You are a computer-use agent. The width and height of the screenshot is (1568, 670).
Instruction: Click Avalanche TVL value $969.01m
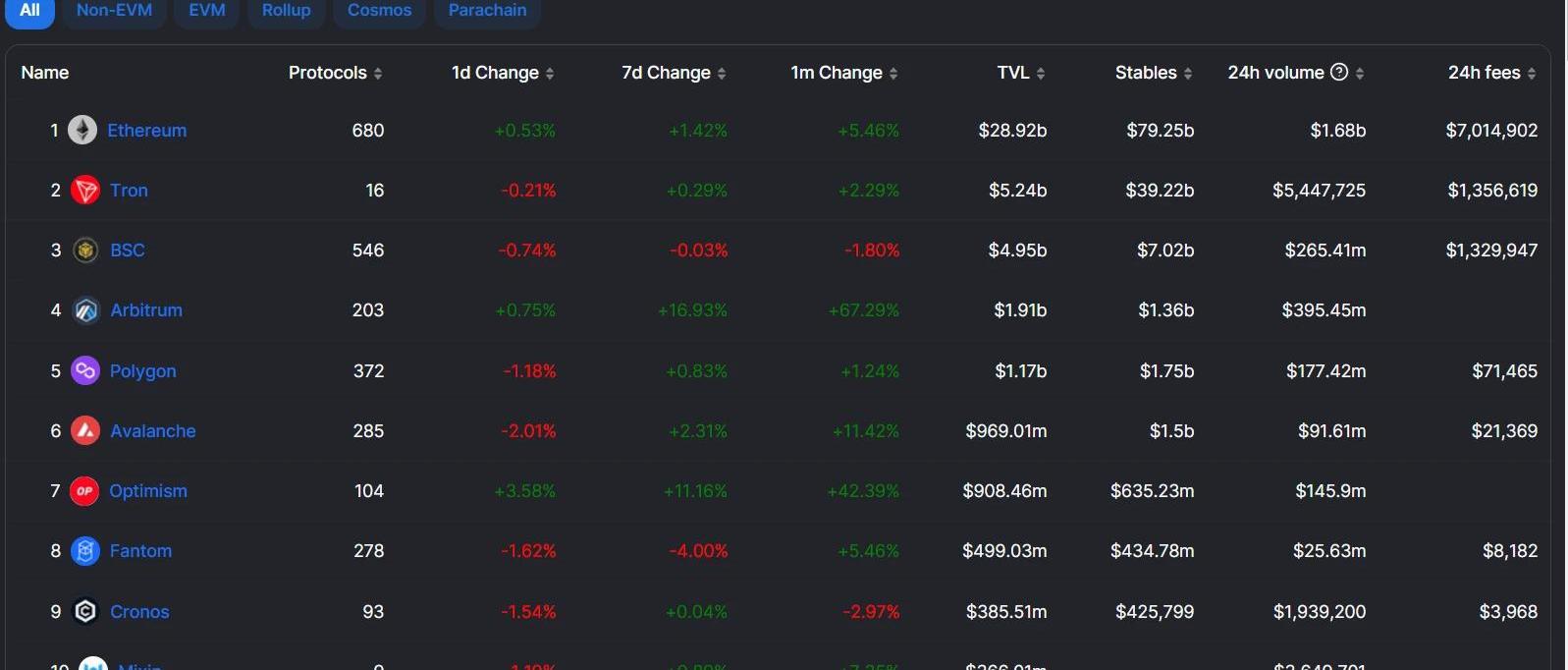1006,431
